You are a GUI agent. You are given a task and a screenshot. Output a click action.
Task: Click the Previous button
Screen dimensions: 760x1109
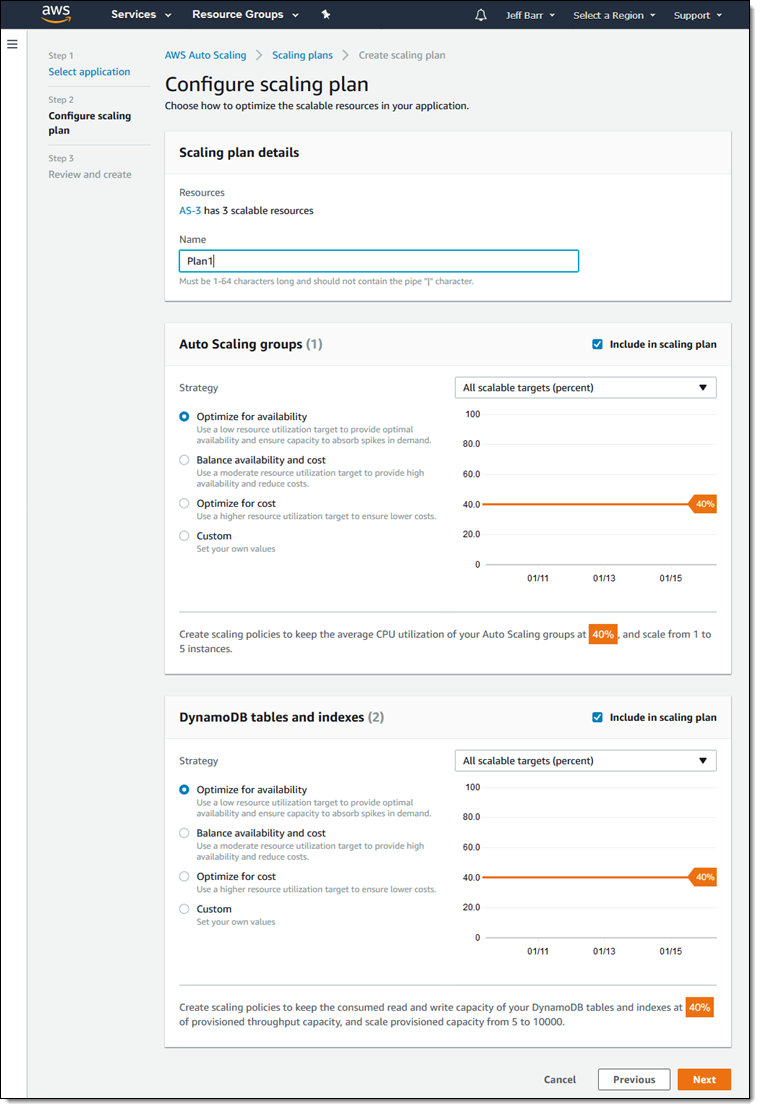(634, 1079)
